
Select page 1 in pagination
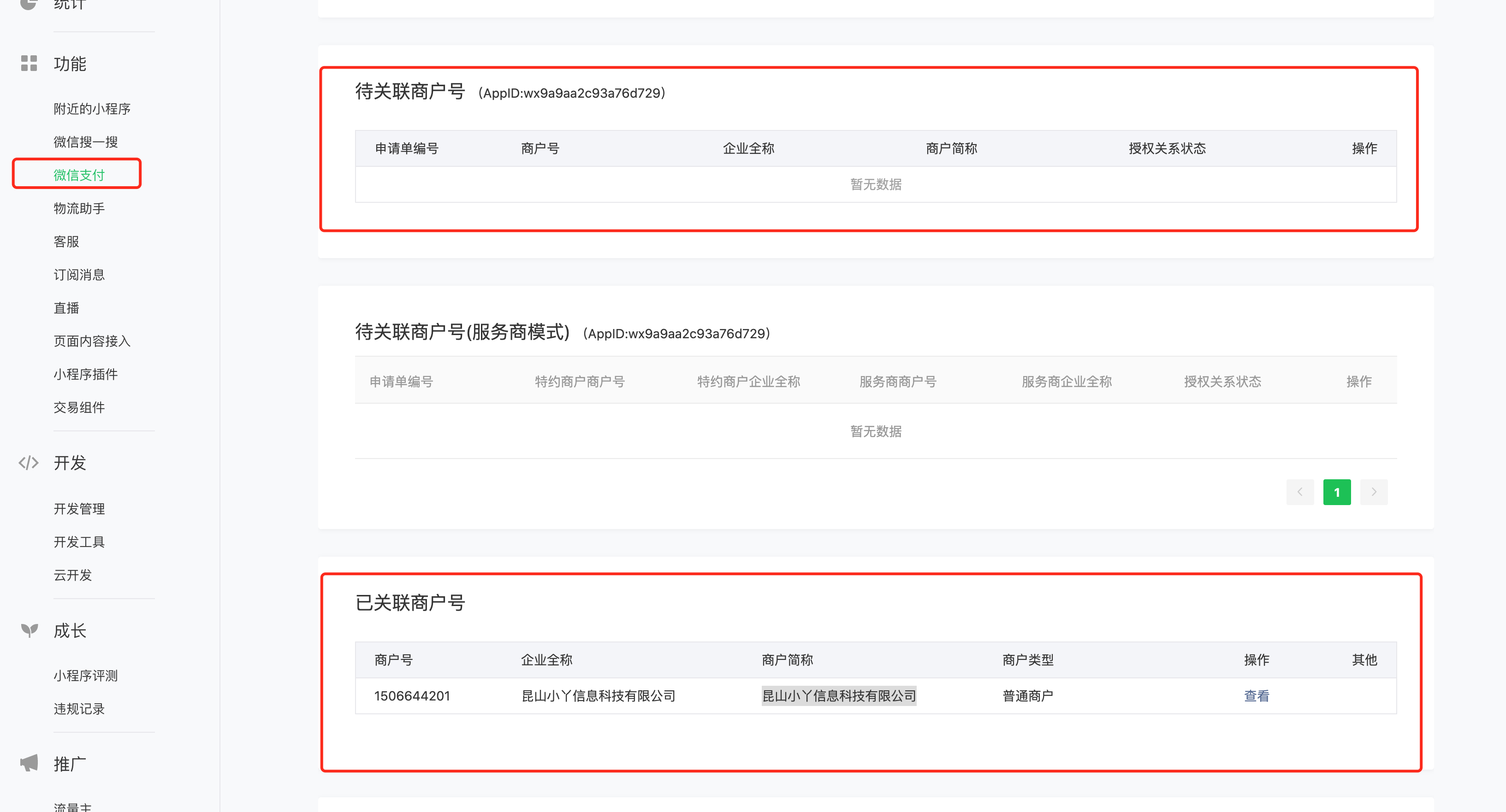click(1336, 492)
